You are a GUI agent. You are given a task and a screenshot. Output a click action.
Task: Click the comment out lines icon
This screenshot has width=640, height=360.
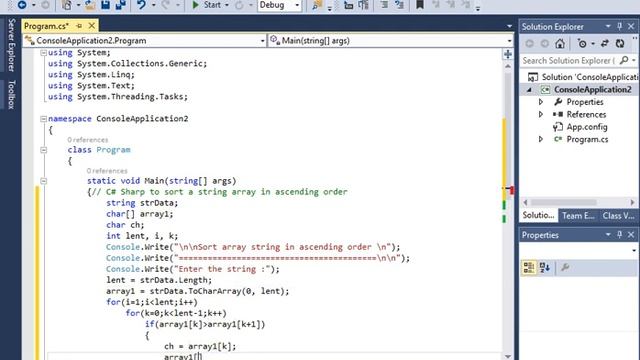[384, 5]
